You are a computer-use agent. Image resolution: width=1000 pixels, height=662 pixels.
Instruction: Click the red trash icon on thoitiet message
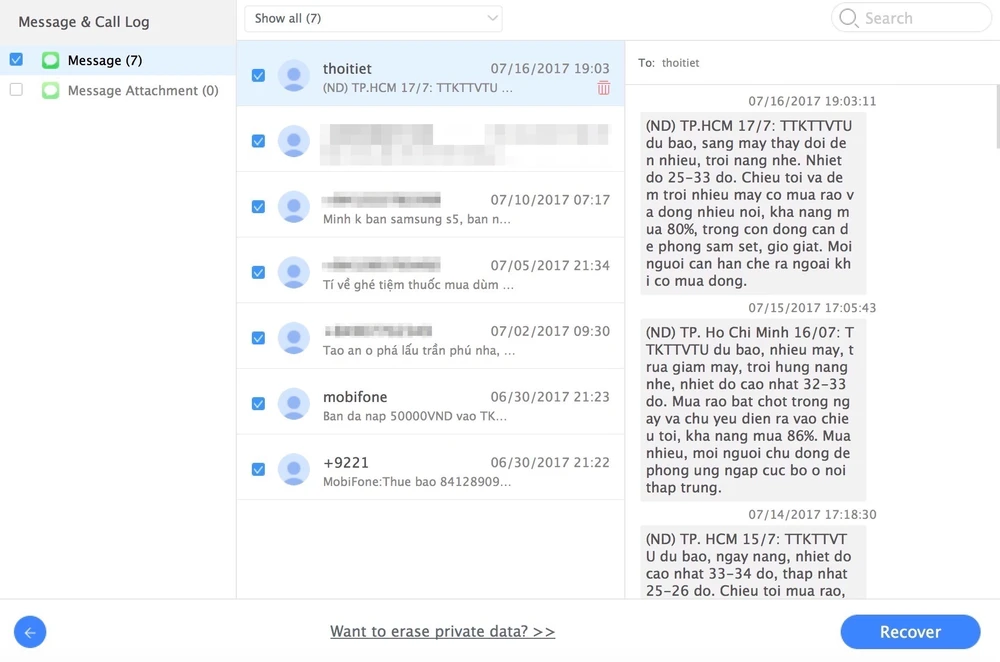(603, 88)
